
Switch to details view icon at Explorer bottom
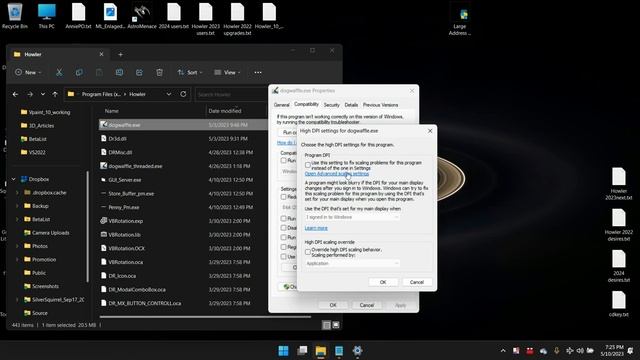[x=326, y=325]
